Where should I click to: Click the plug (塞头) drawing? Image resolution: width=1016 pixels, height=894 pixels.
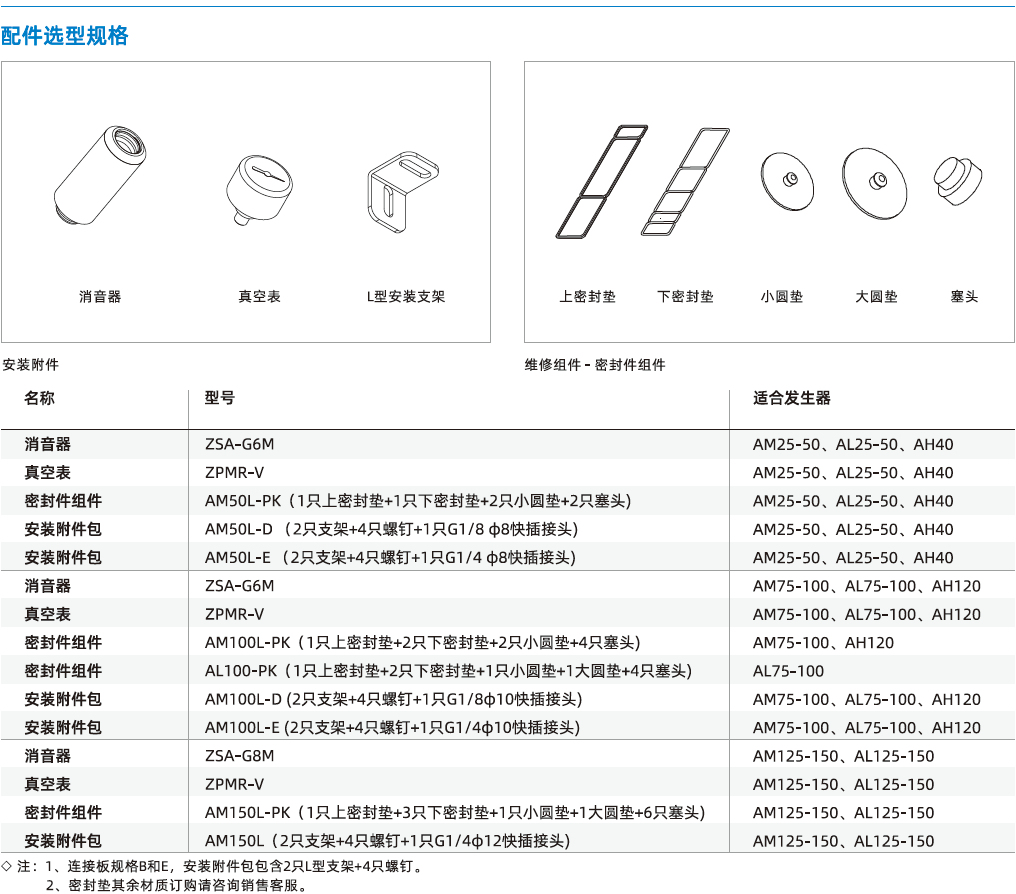click(x=958, y=181)
